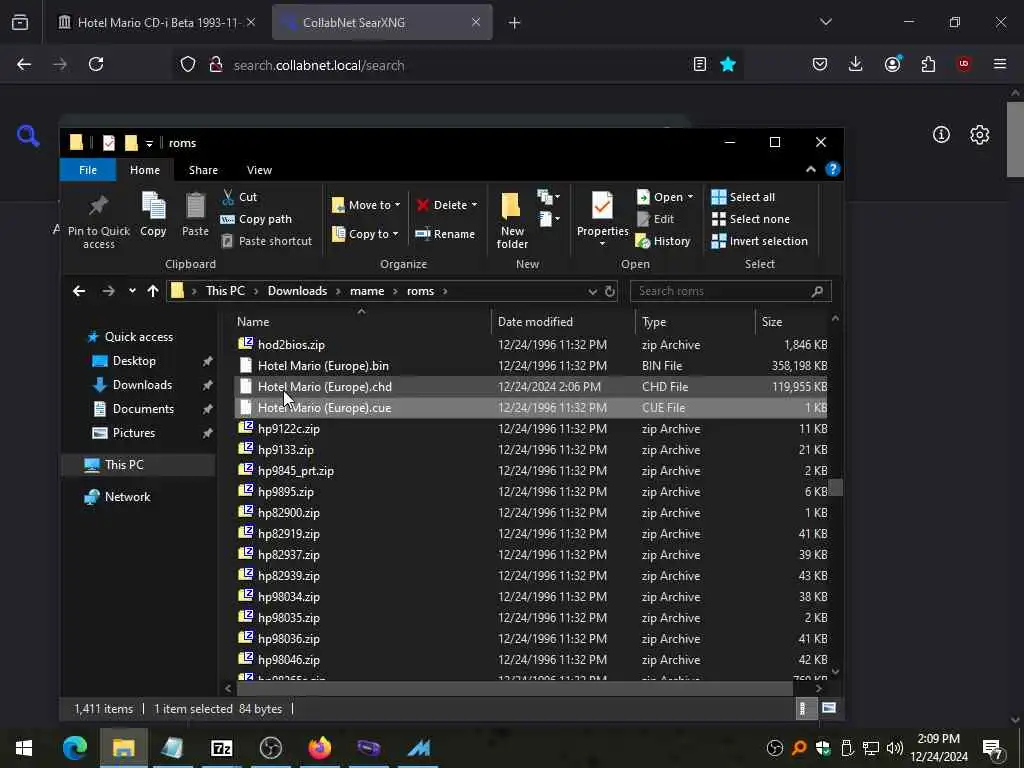Bookmark star icon in Firefox
1024x768 pixels.
[728, 64]
